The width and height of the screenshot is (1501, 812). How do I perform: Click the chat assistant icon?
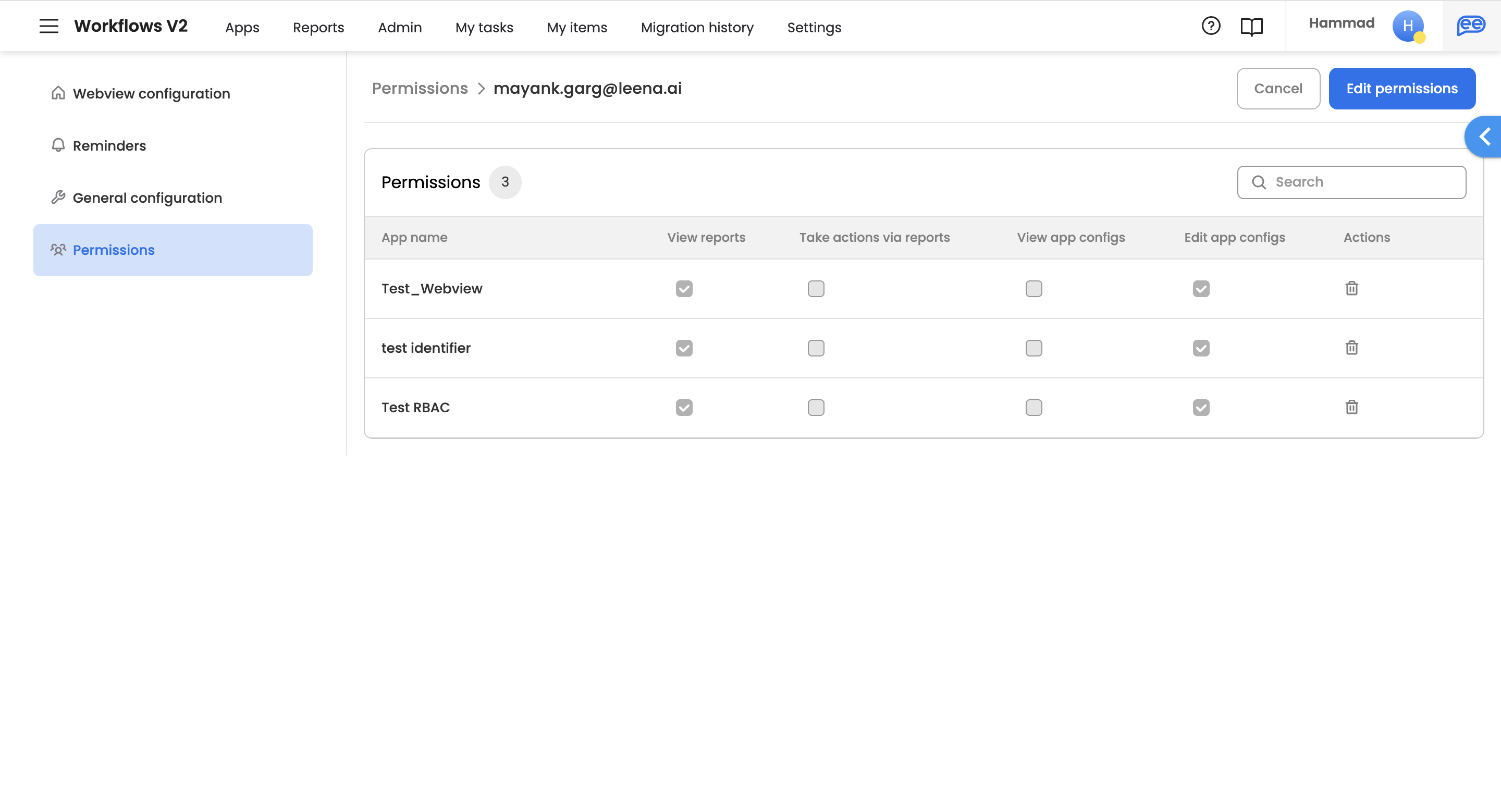tap(1471, 26)
